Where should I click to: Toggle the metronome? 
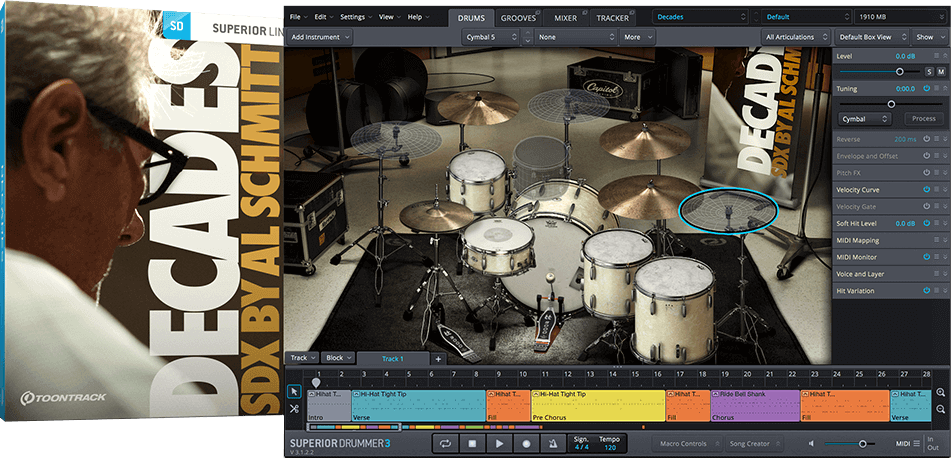coord(553,443)
